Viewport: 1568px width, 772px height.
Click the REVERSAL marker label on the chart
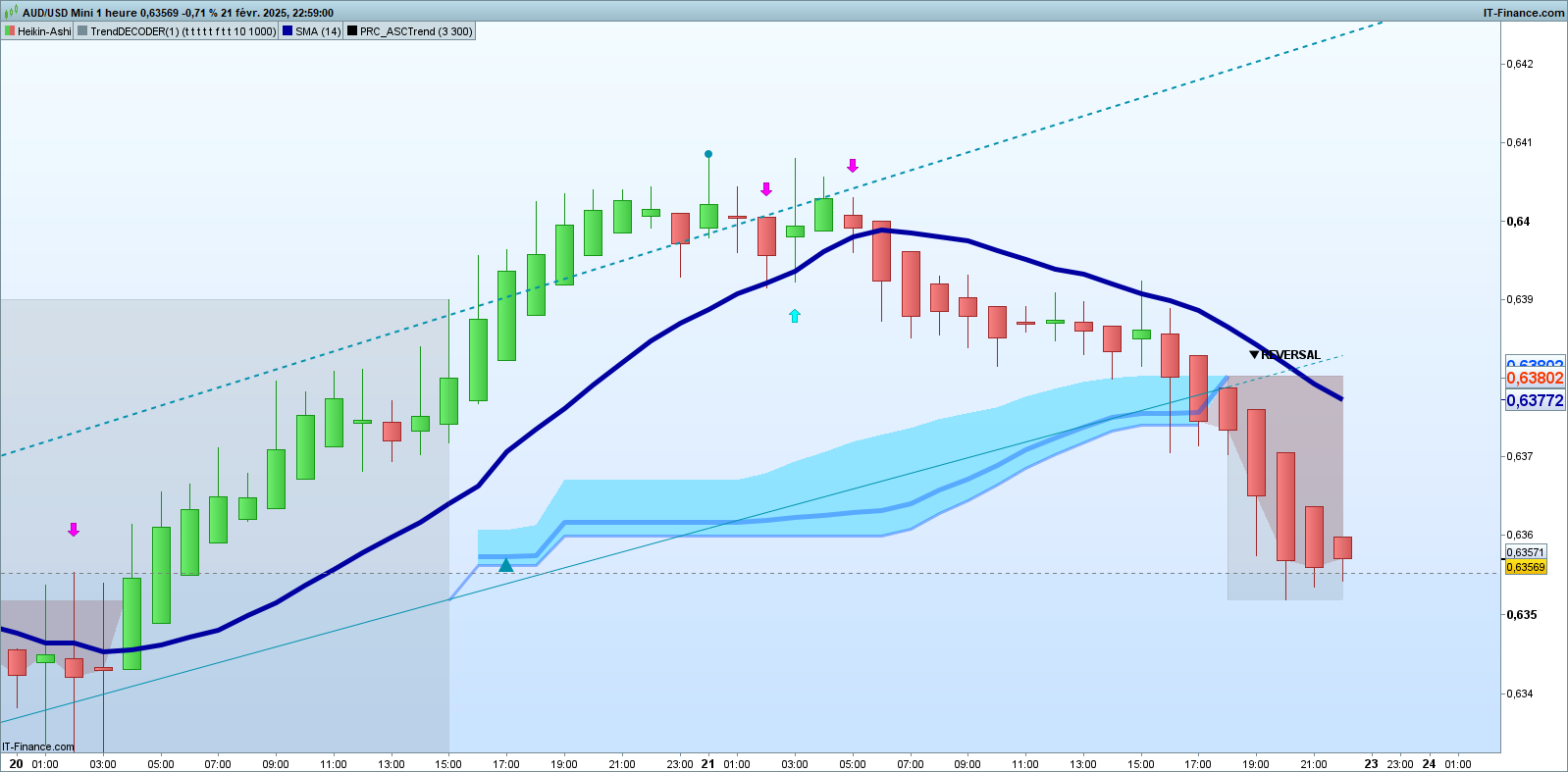pos(1290,355)
